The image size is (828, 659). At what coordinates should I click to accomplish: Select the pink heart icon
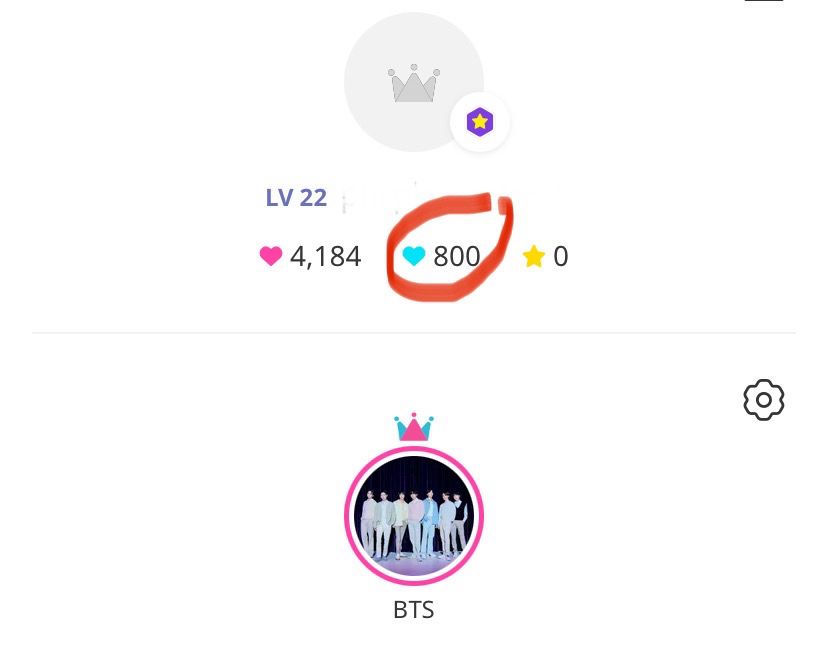click(x=270, y=256)
